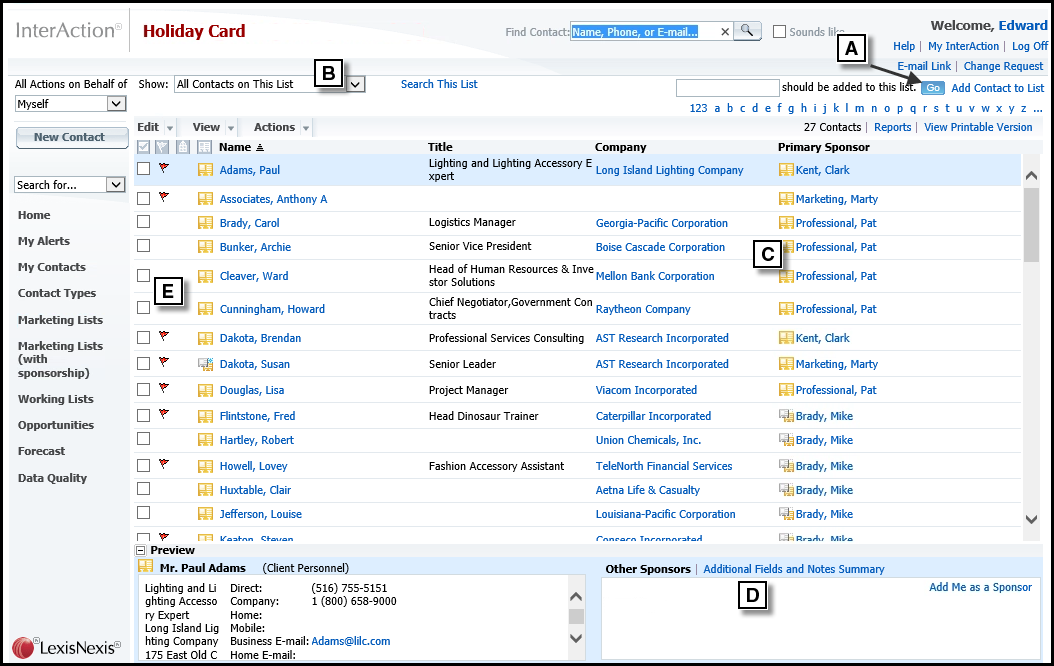
Task: Click Add Me as a Sponsor
Action: tap(980, 587)
